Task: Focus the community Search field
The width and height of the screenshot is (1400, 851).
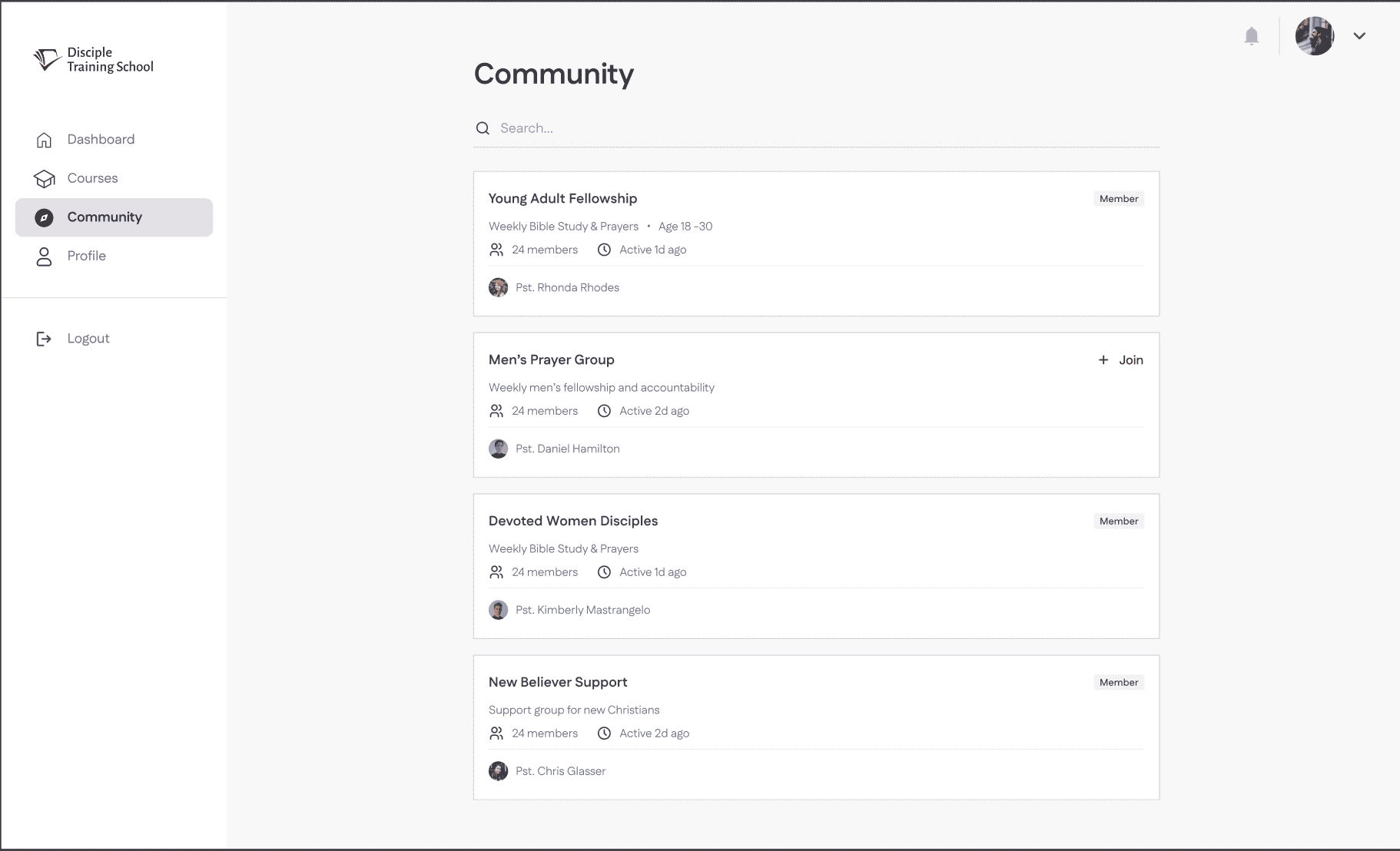Action: tap(816, 128)
